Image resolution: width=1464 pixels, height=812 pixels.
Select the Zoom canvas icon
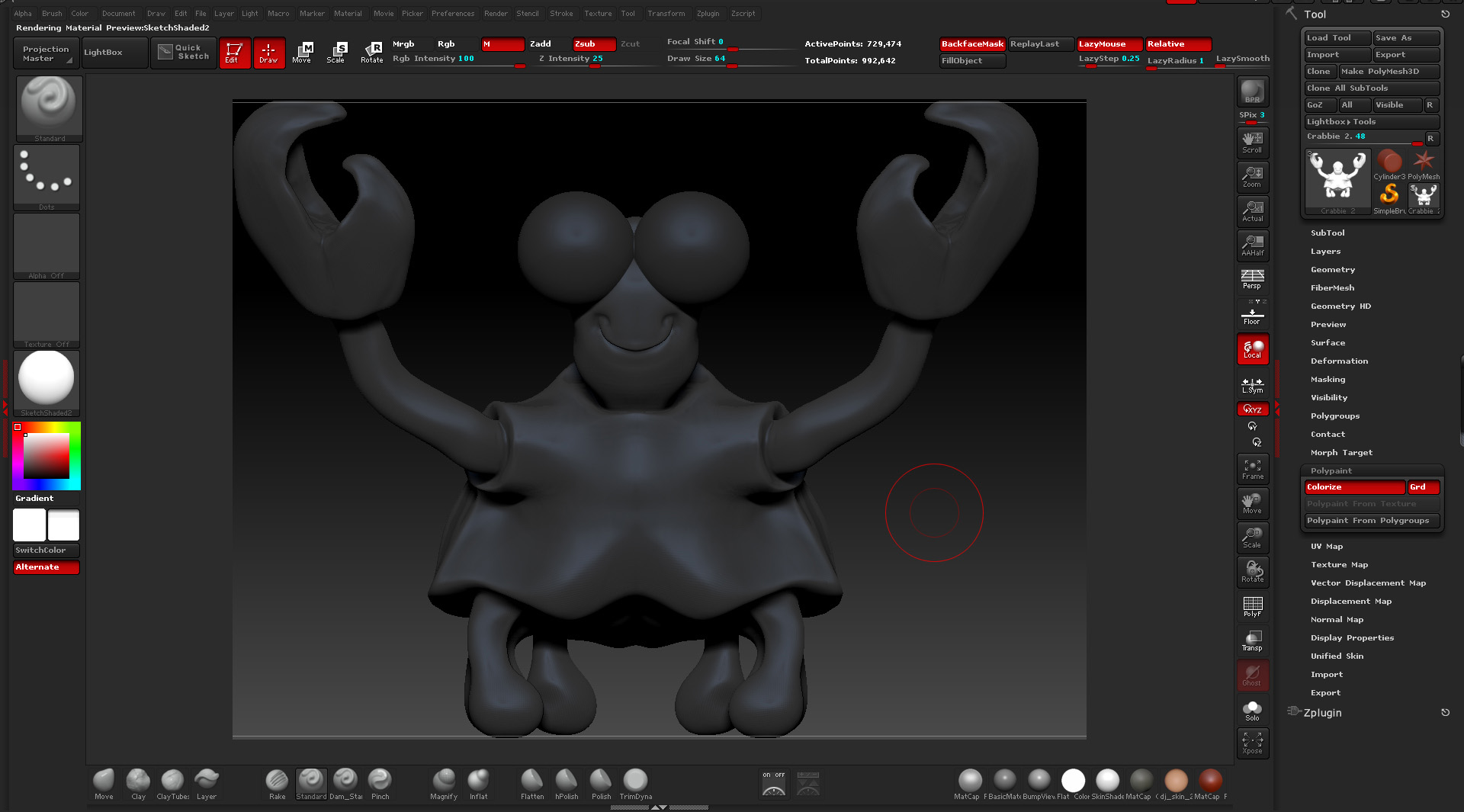(1253, 176)
